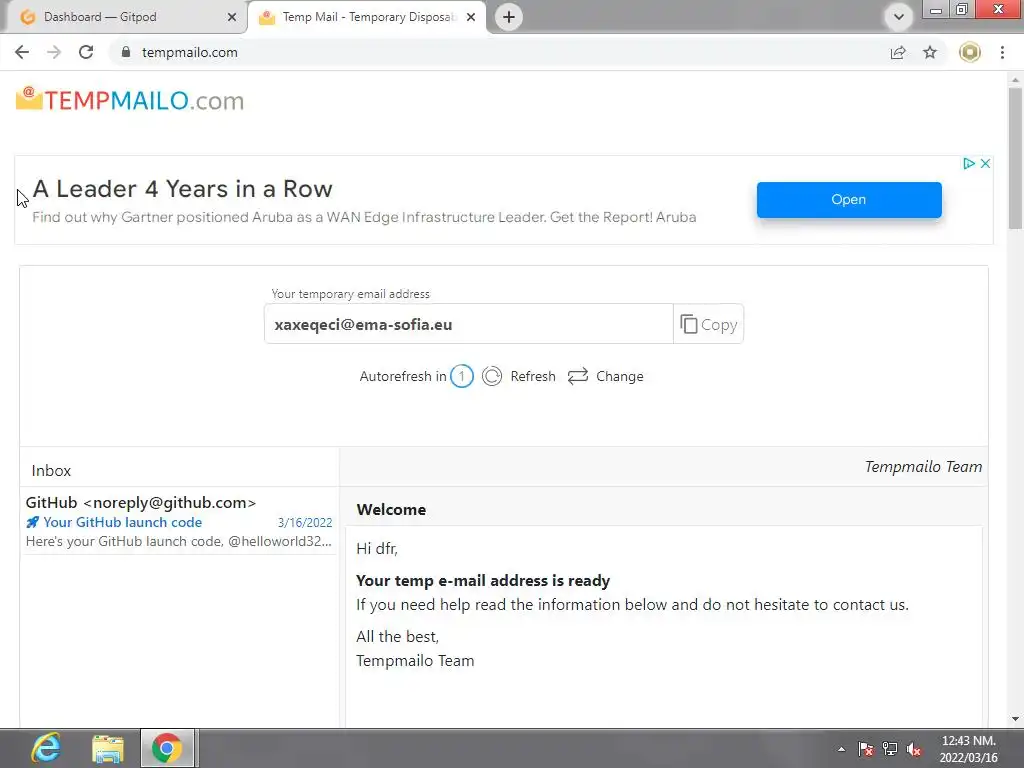Launch Internet Explorer from the taskbar
1024x768 pixels.
(x=46, y=748)
